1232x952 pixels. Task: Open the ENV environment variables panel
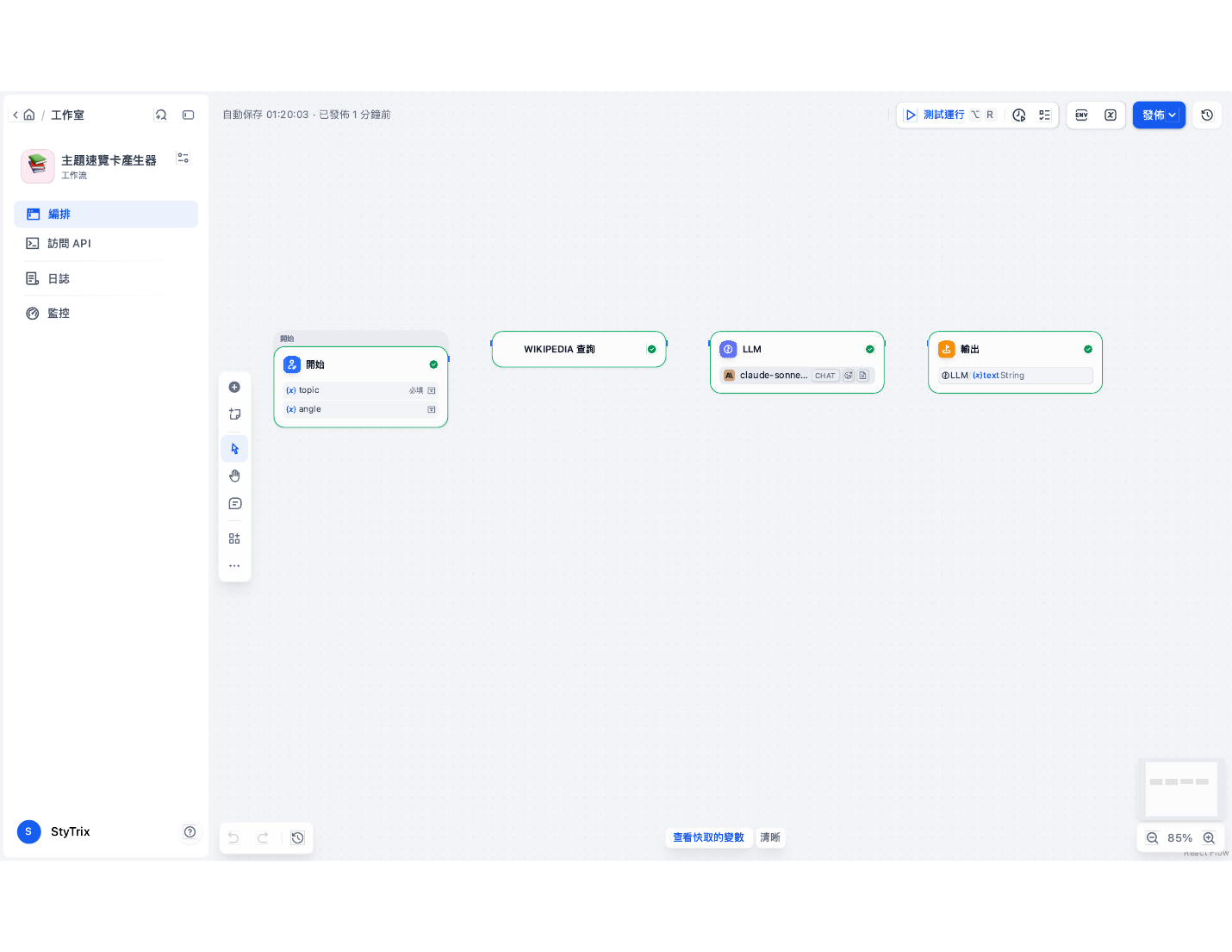pos(1082,115)
